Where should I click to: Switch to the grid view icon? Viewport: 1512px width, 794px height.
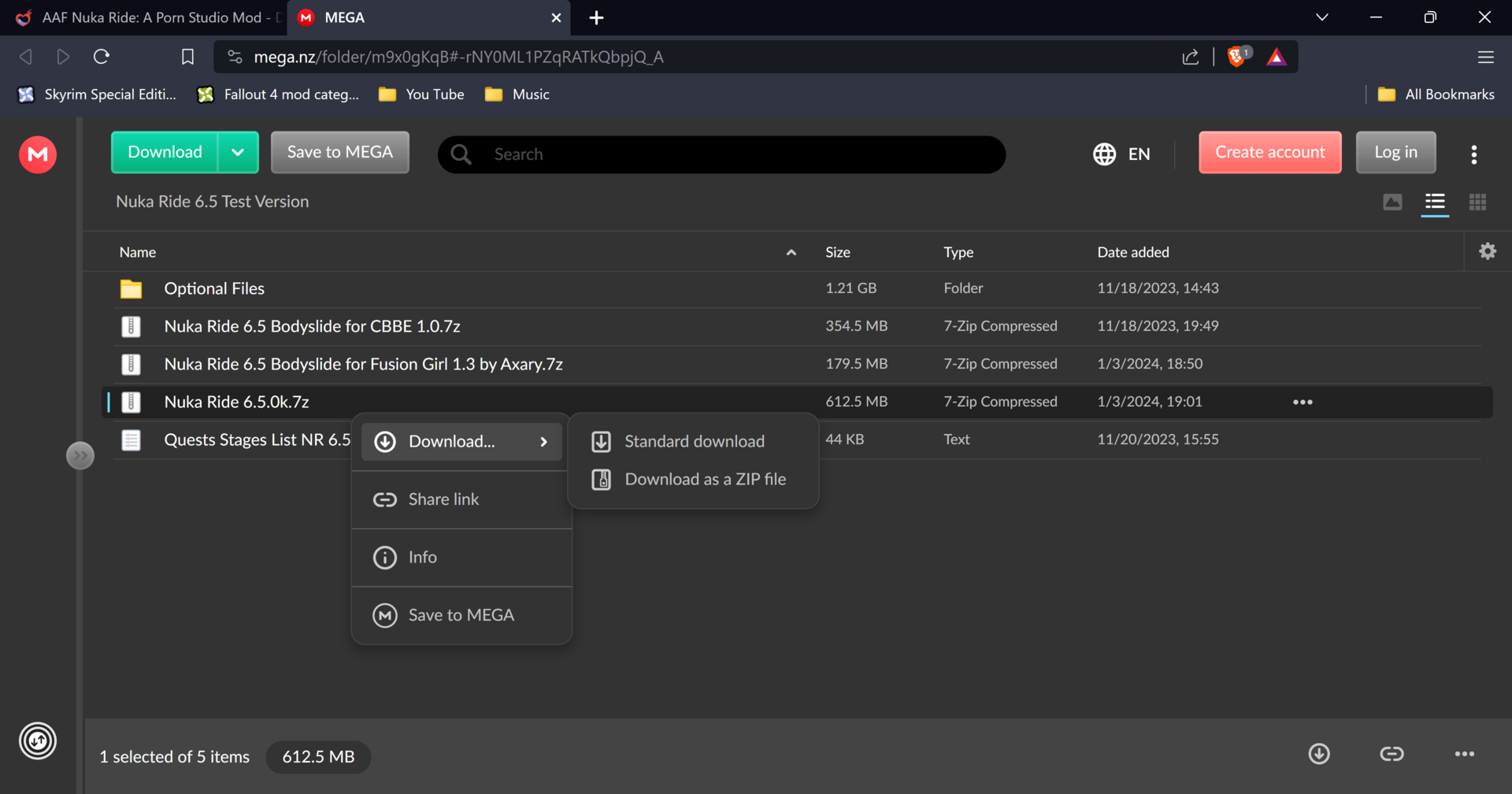pyautogui.click(x=1477, y=202)
